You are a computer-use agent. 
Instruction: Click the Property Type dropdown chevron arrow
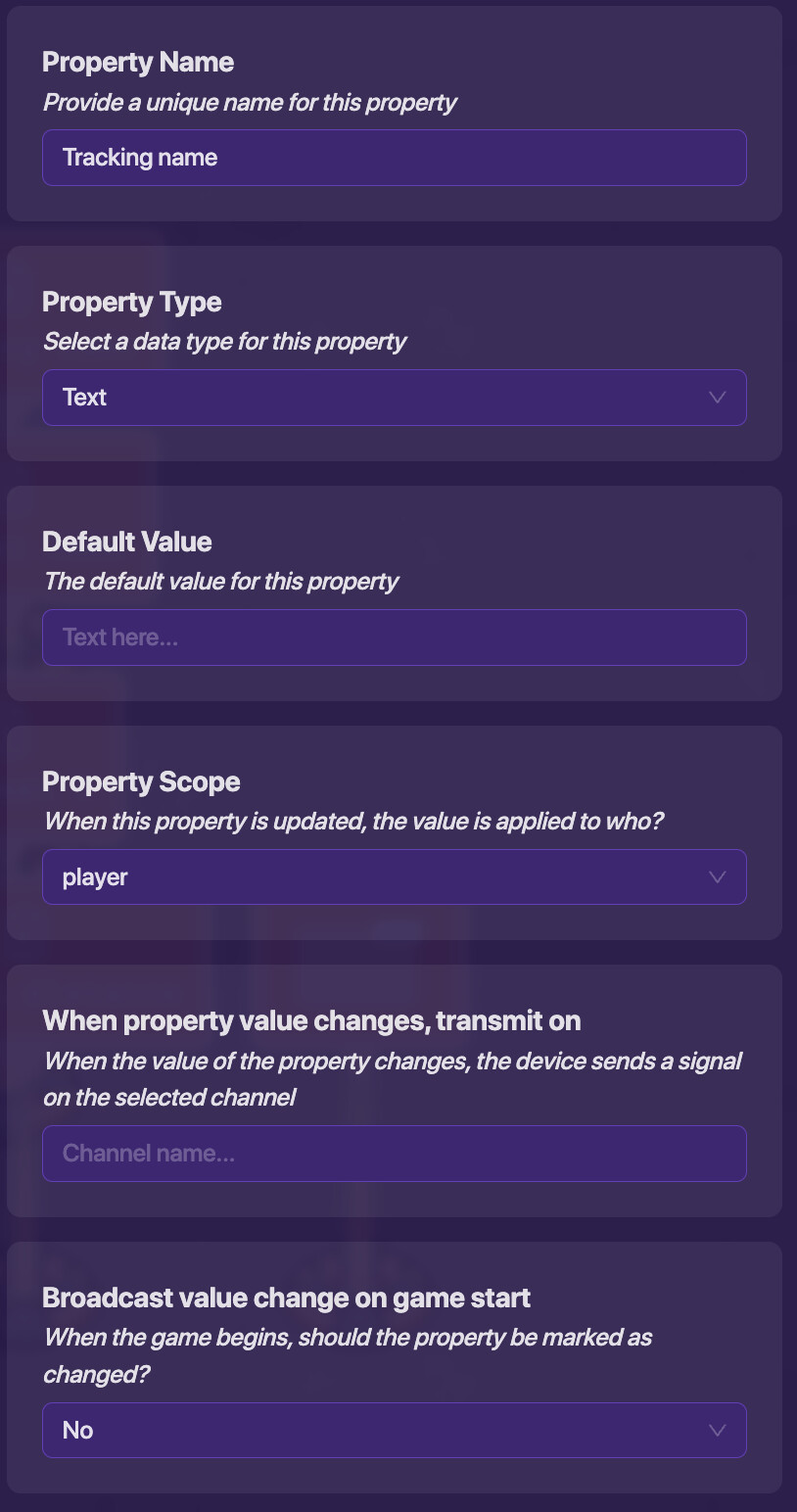coord(717,398)
